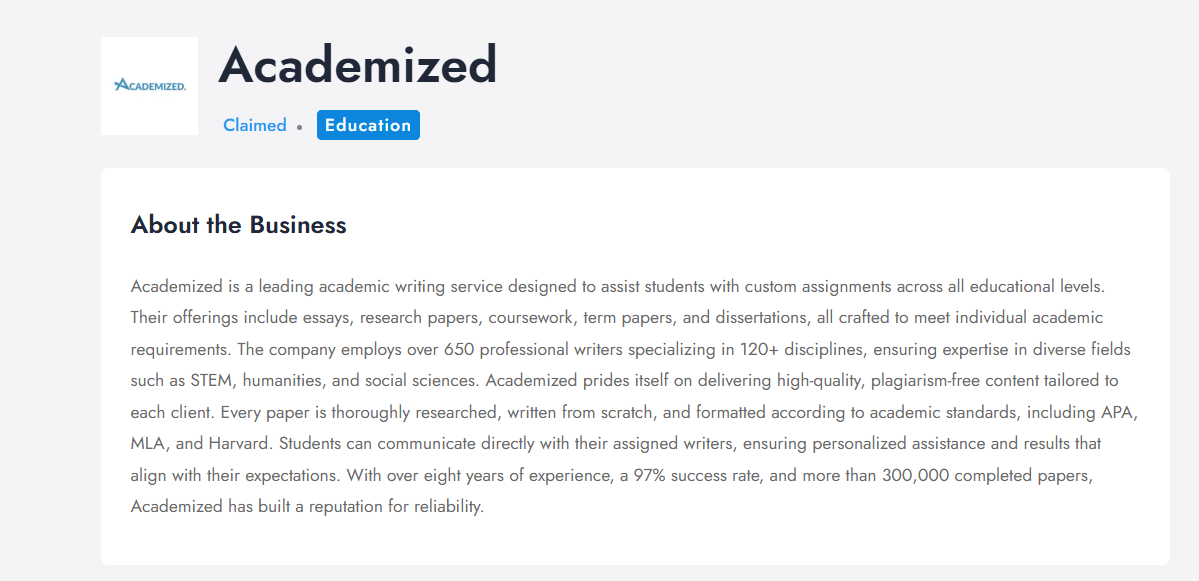1199x581 pixels.
Task: Click "APA" at the end of the line
Action: 1118,412
